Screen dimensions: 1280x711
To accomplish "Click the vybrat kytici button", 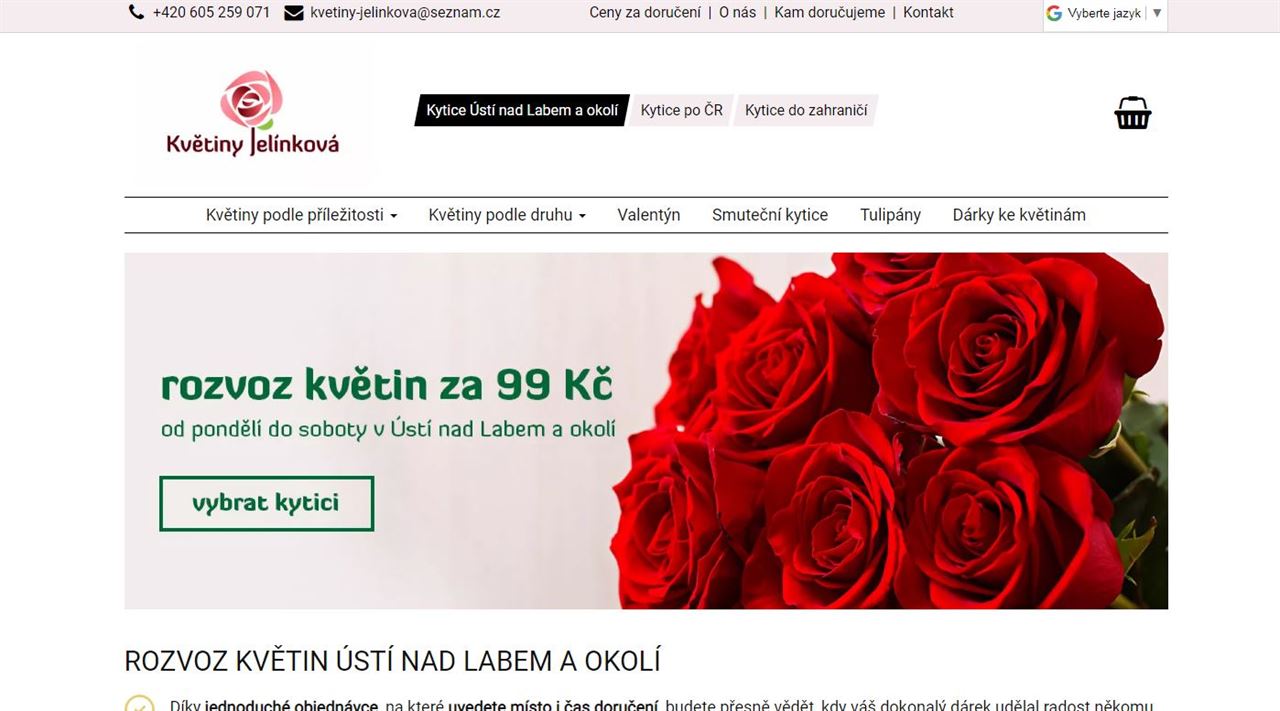I will pos(266,503).
